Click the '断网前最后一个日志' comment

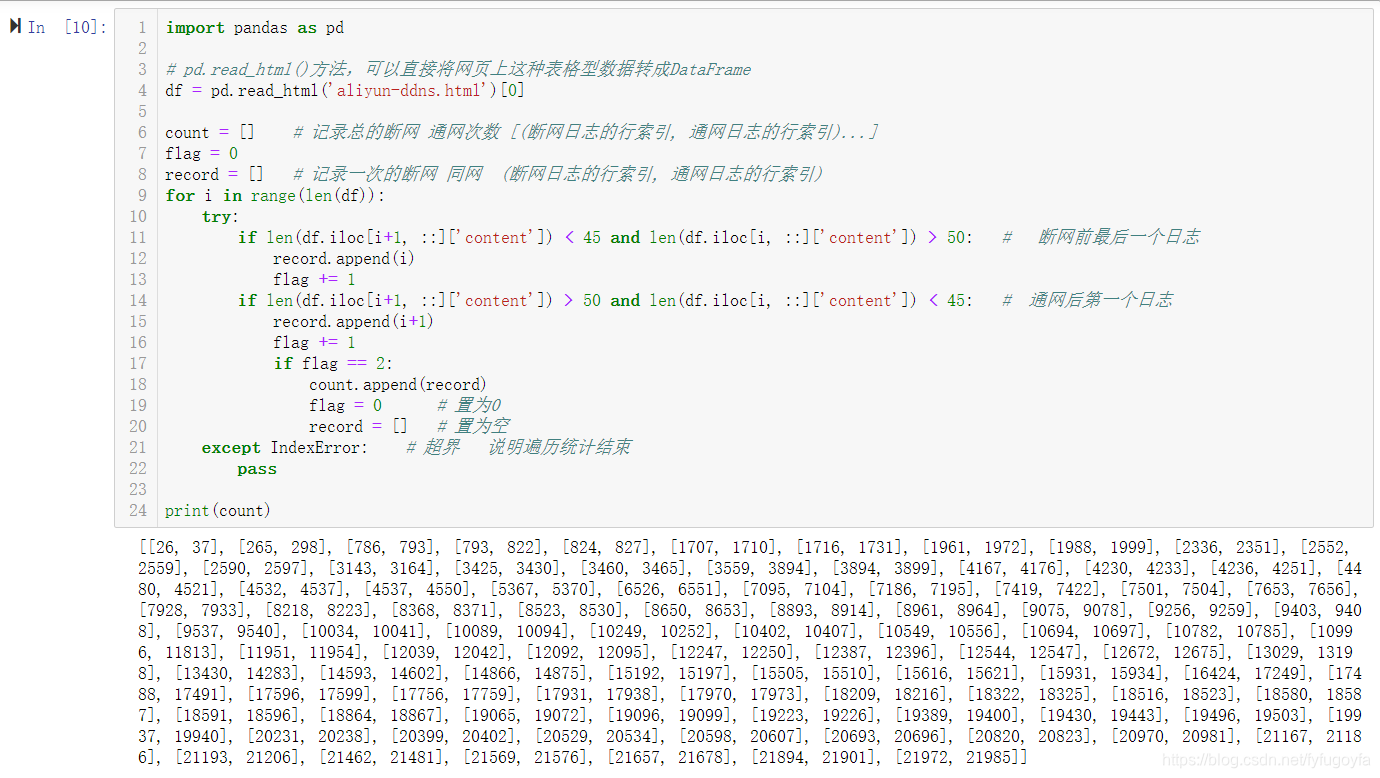(x=1119, y=237)
